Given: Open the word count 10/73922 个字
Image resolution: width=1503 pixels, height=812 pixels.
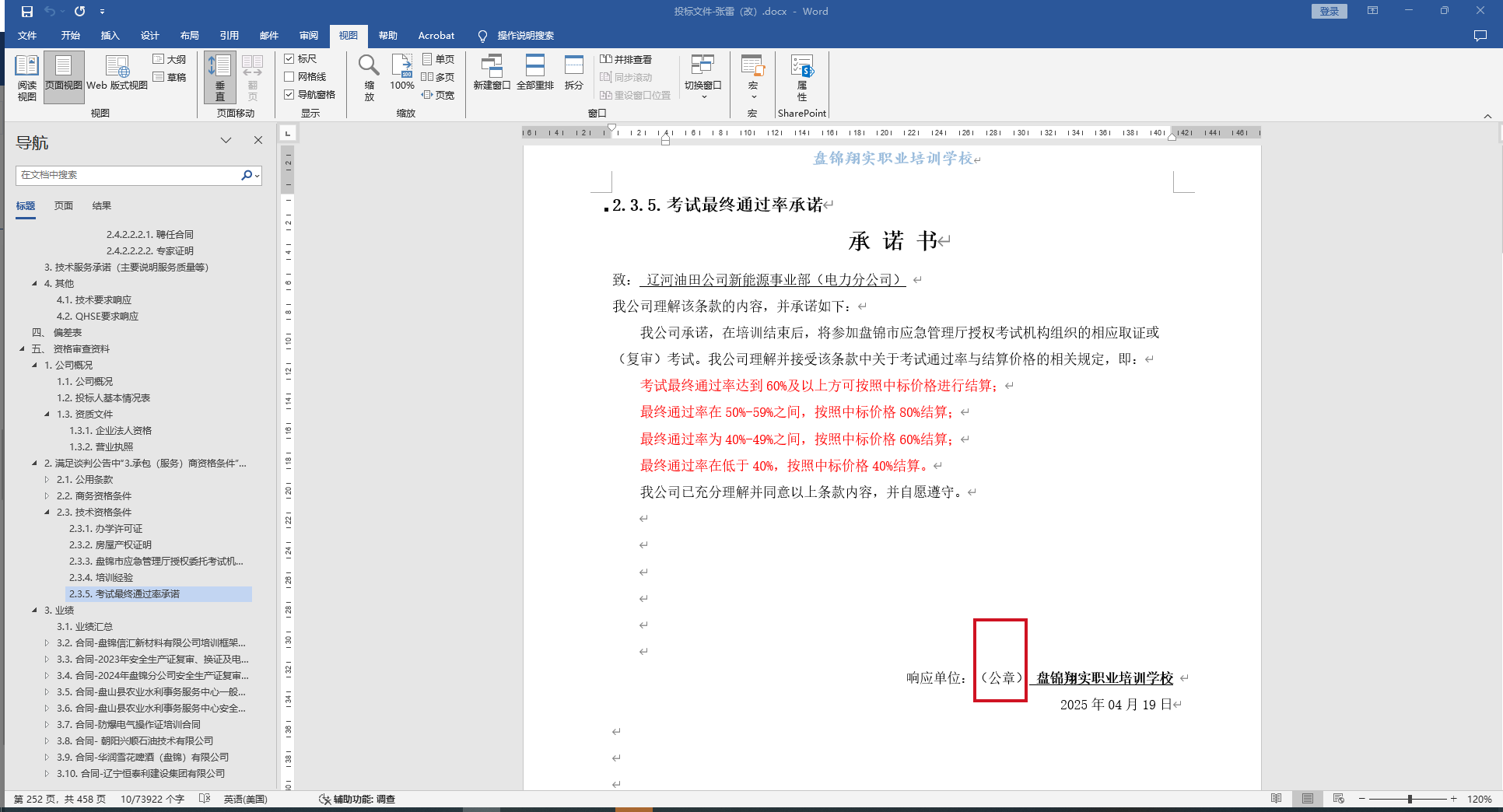Looking at the screenshot, I should 152,799.
